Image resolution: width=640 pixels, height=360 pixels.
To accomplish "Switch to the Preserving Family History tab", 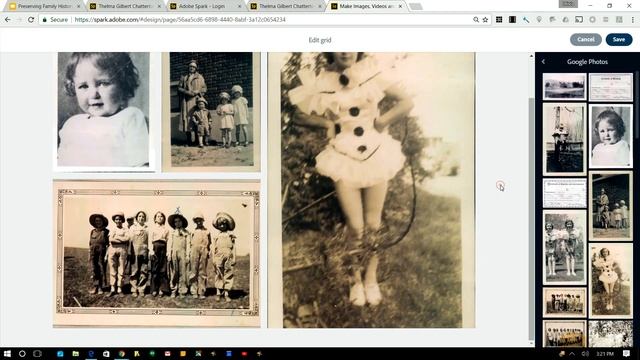I will [x=44, y=6].
